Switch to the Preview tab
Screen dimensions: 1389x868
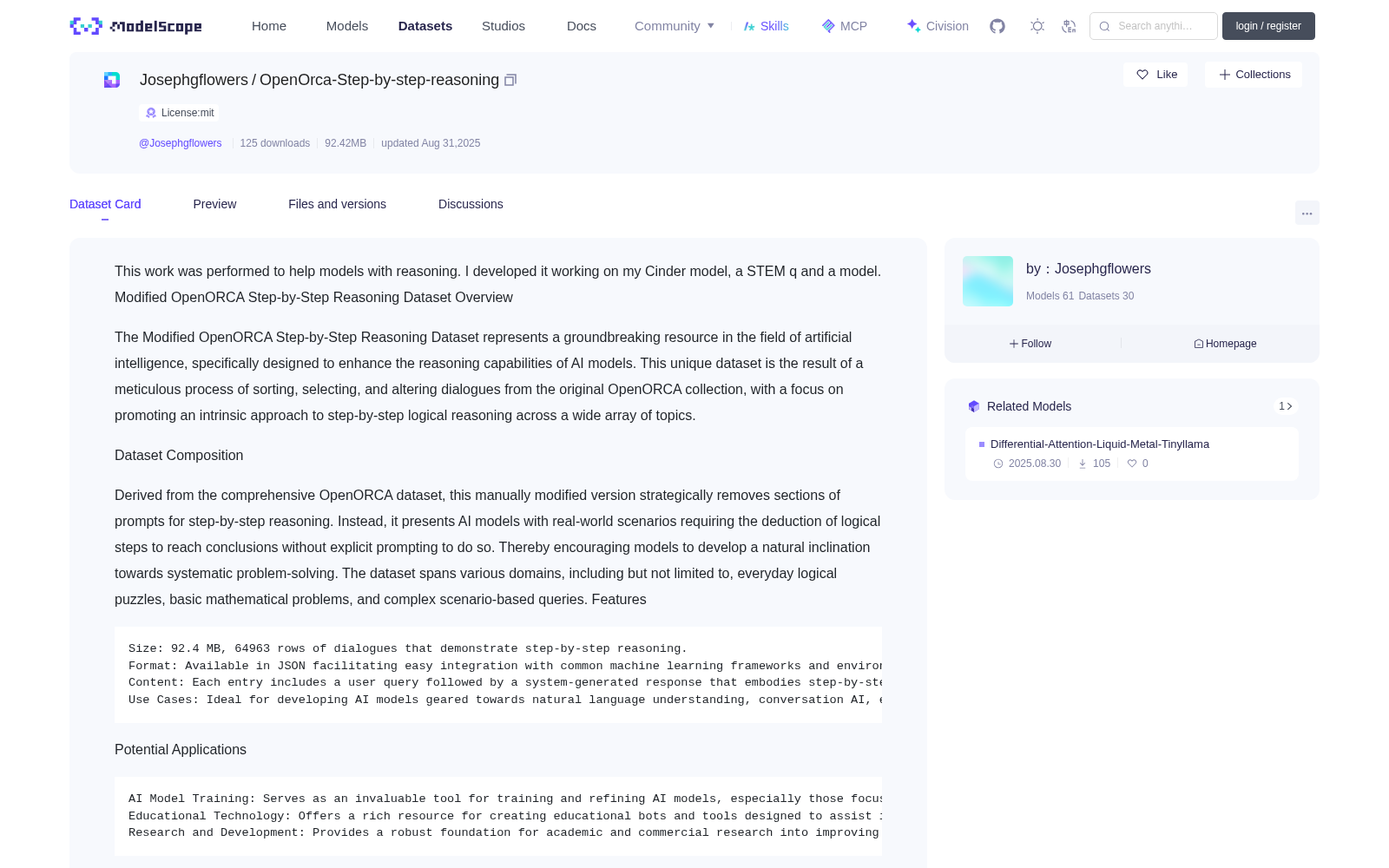(x=214, y=204)
